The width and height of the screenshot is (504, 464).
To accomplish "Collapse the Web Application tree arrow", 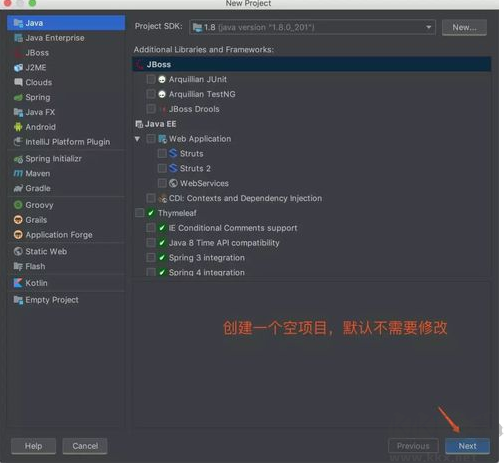I will [x=137, y=139].
